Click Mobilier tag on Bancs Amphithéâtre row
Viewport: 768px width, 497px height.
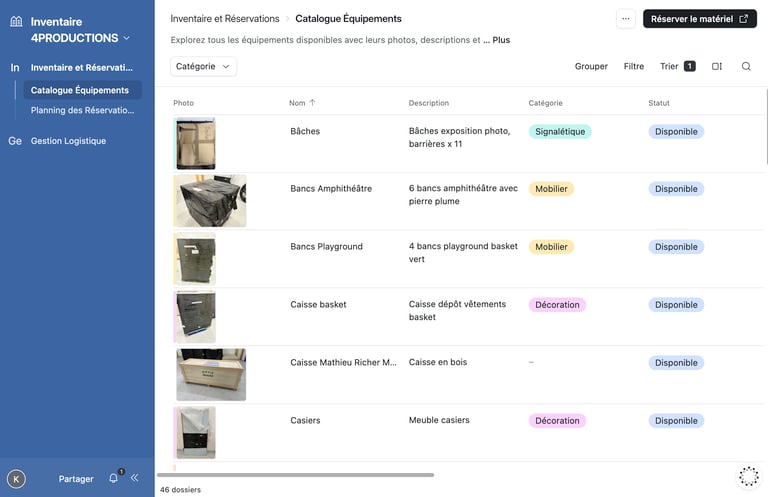(551, 189)
